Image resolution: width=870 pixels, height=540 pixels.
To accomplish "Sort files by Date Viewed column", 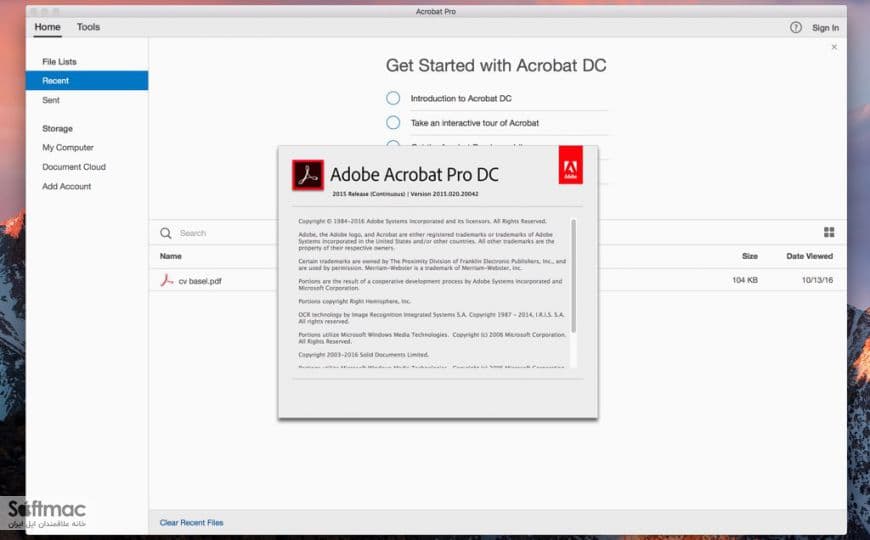I will (810, 256).
